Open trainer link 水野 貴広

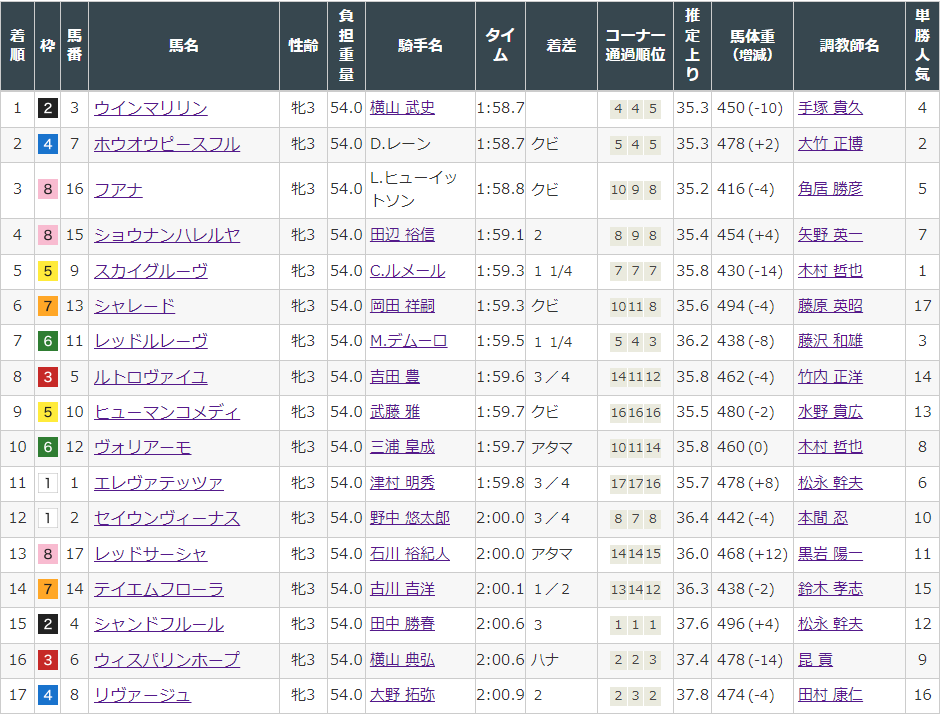pyautogui.click(x=830, y=412)
